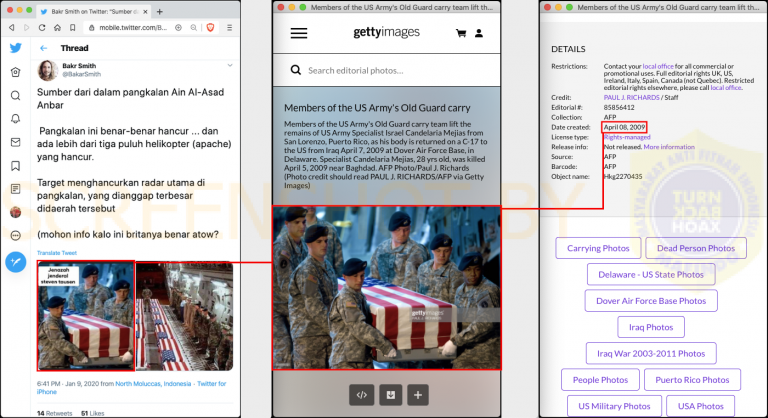View the 61 Likes count
Screen dimensions: 768x418
point(93,413)
